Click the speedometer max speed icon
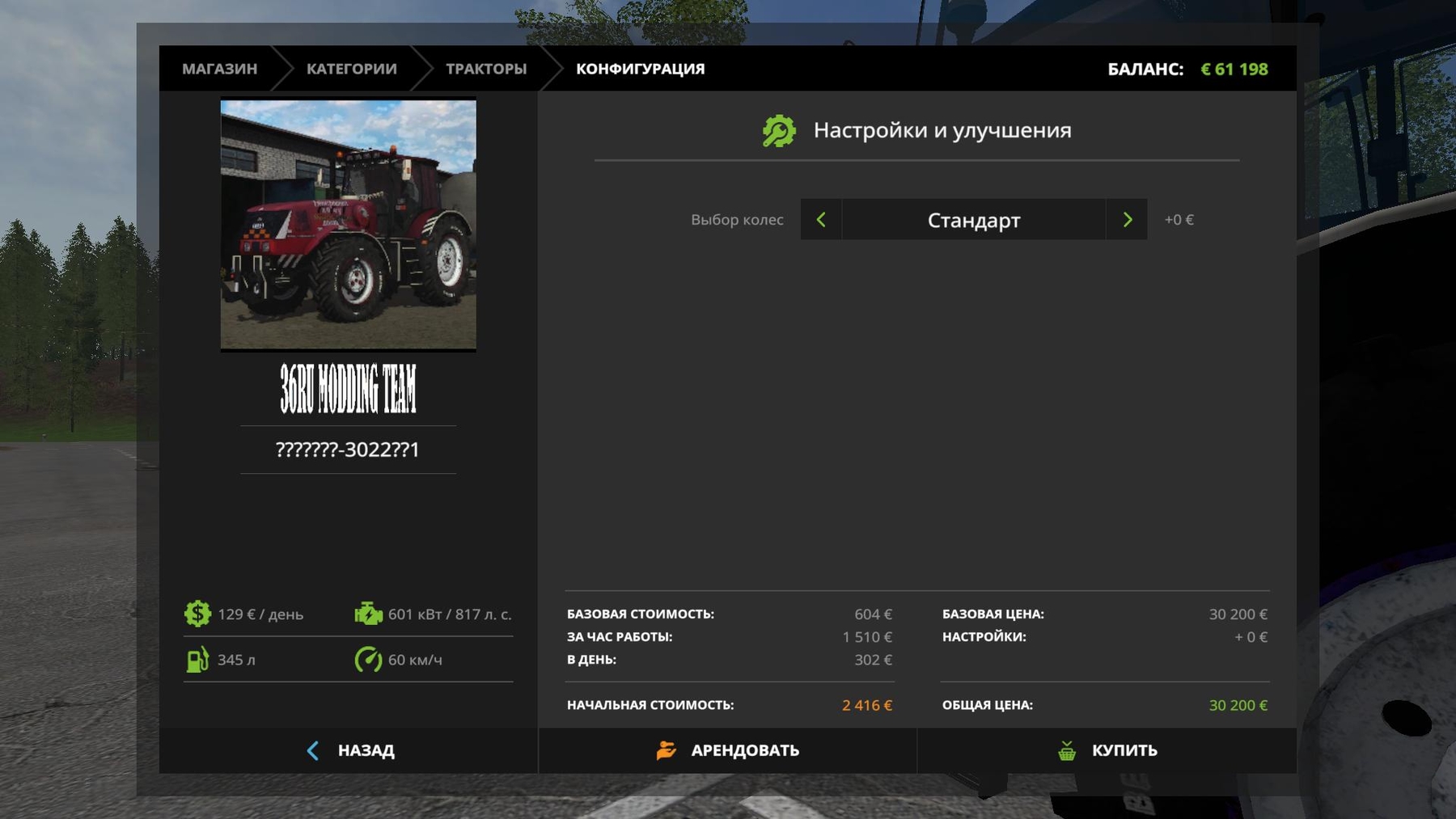This screenshot has width=1456, height=819. coord(368,660)
